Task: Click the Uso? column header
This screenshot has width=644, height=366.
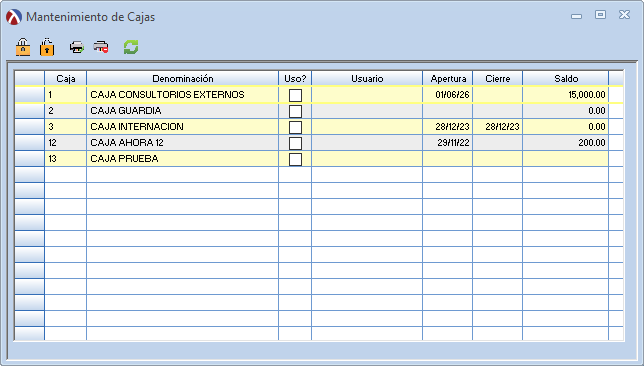Action: point(295,78)
